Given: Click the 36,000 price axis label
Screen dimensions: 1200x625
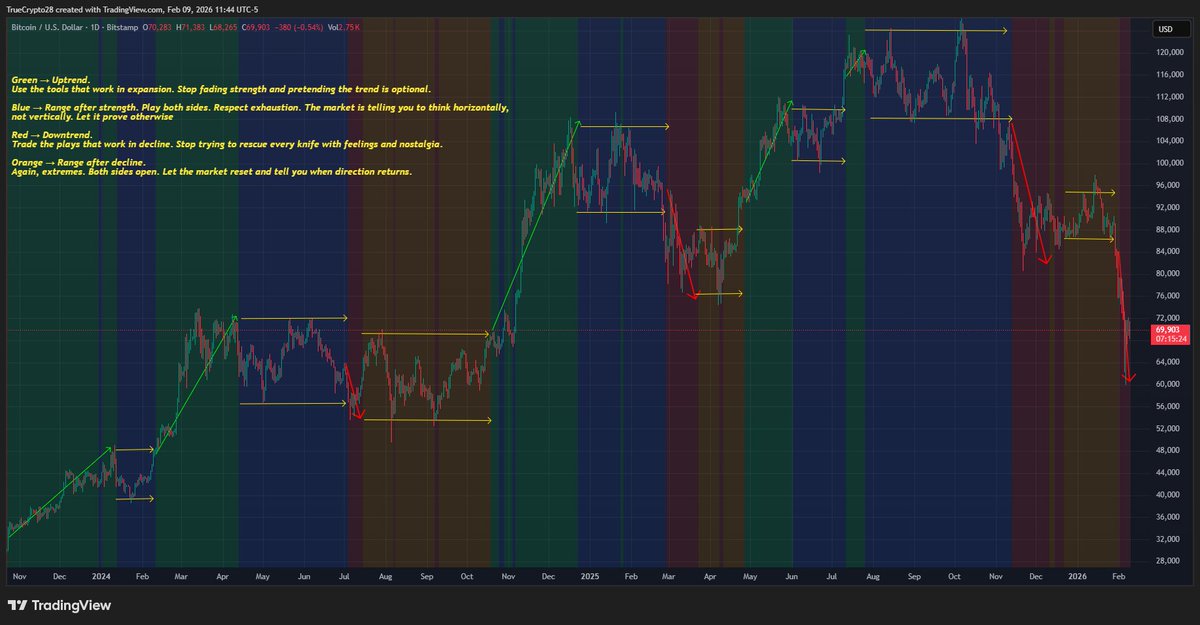Looking at the screenshot, I should 1166,517.
